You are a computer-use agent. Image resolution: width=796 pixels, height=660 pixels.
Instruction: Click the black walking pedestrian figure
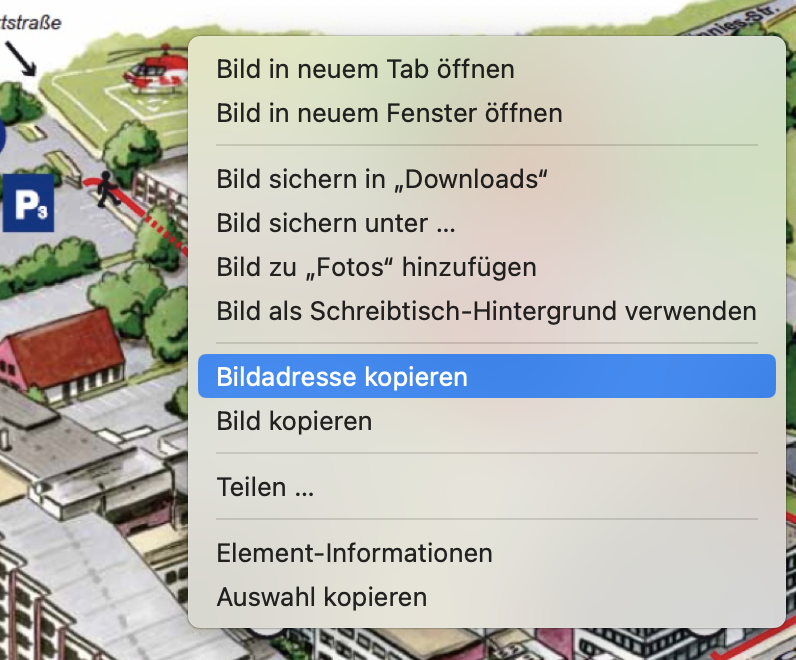click(x=108, y=189)
